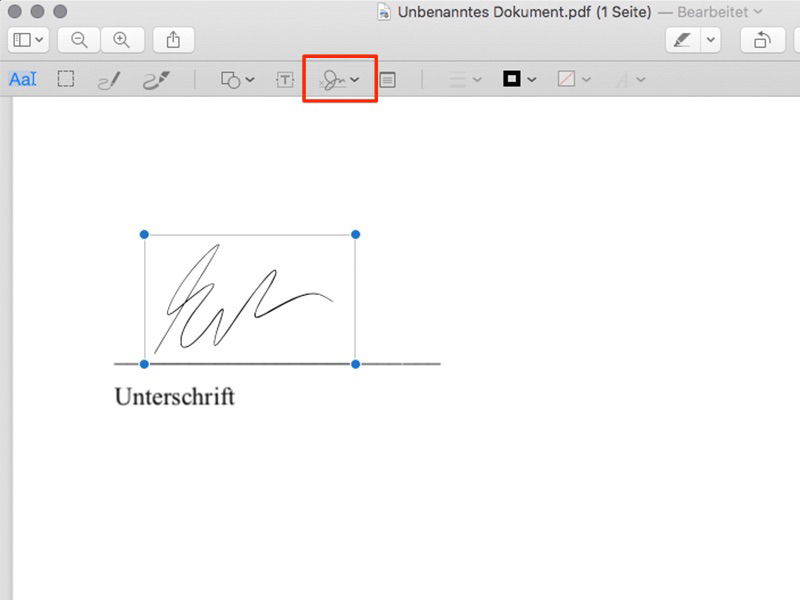This screenshot has width=800, height=600.
Task: Zoom in on the document
Action: click(x=122, y=40)
